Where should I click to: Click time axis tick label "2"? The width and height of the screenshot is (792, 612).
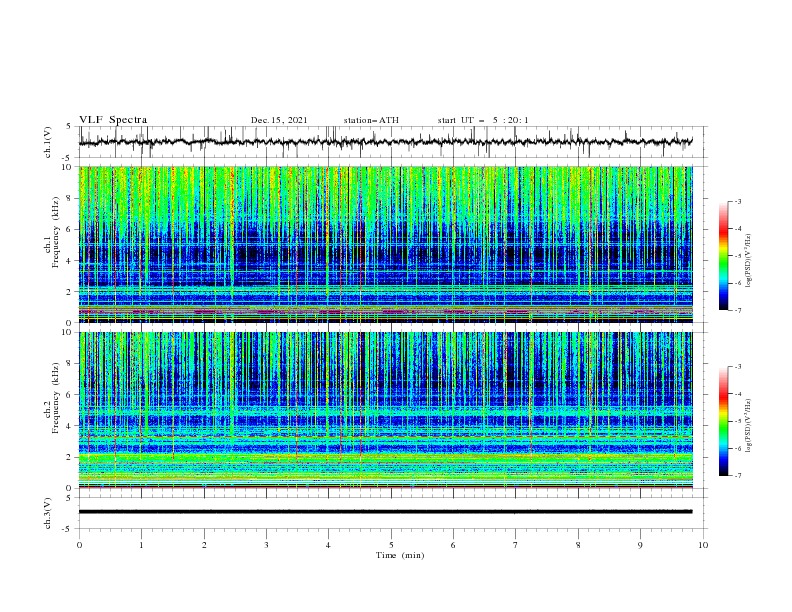pos(204,545)
